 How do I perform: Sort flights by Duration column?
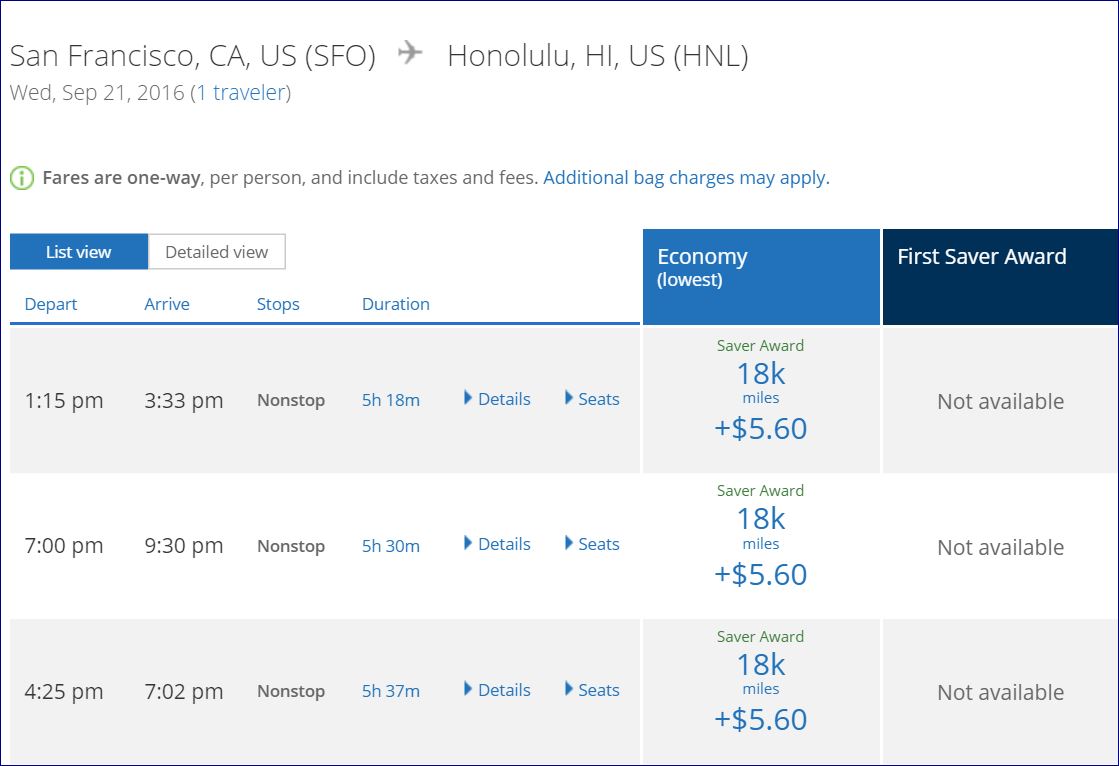pos(396,304)
